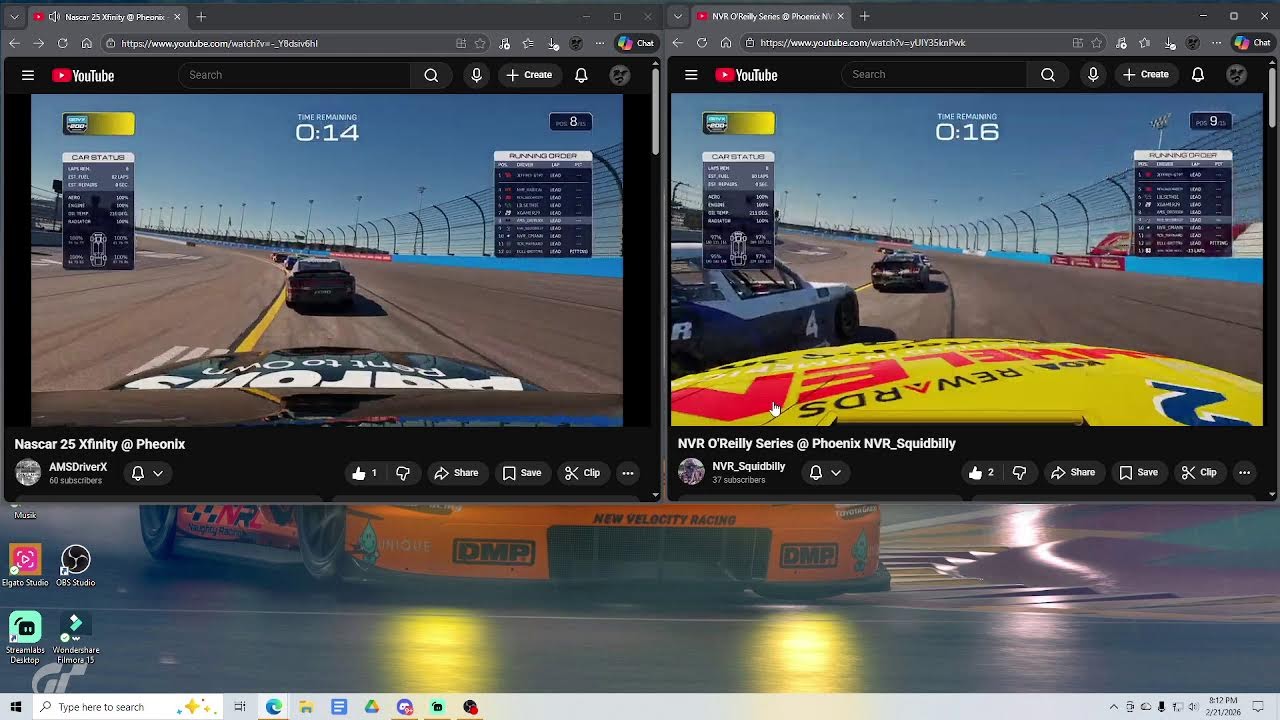Click left window vertical scrollbar thumb
Screen dimensions: 1280x720
click(656, 110)
